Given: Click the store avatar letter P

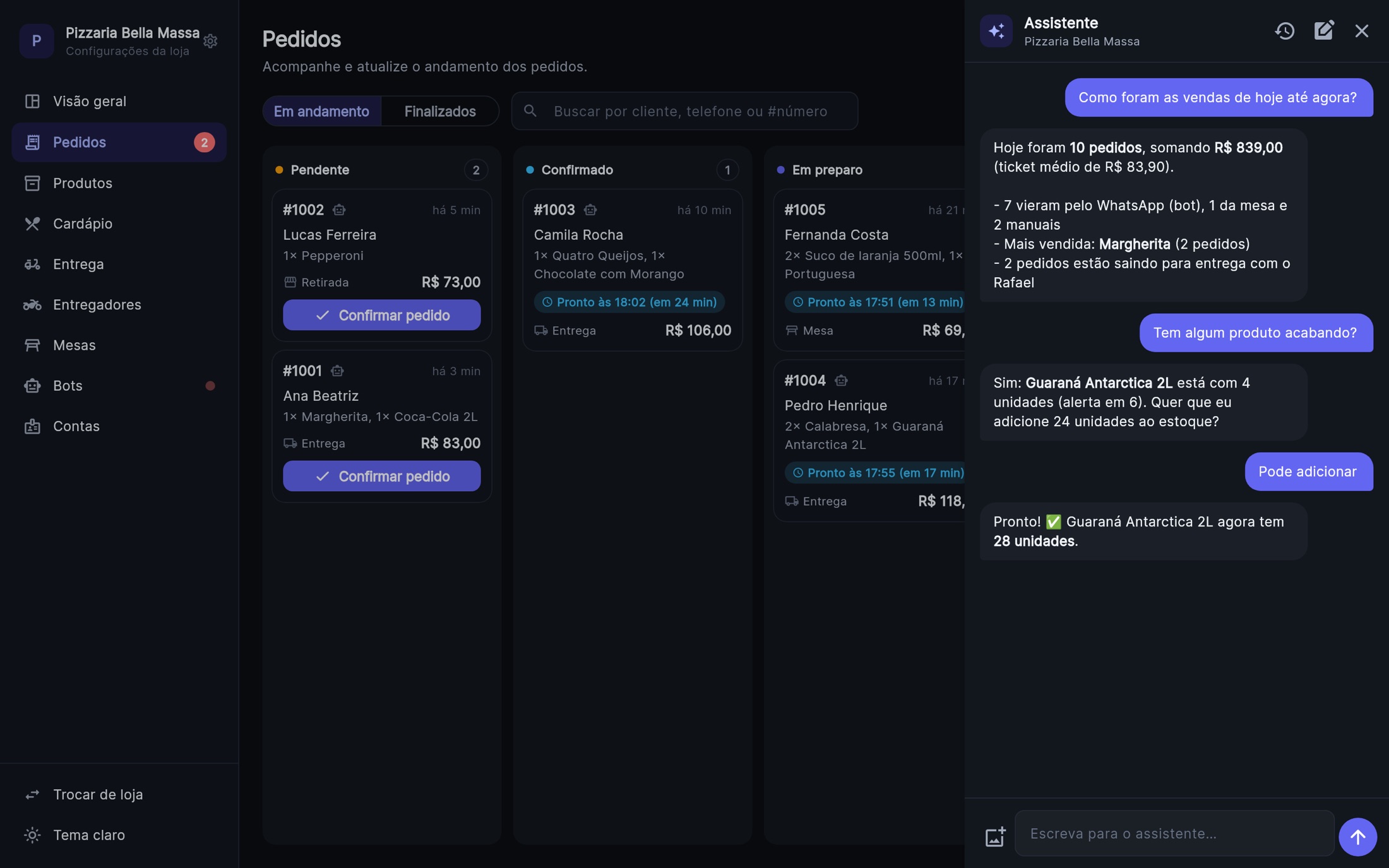Looking at the screenshot, I should [x=37, y=41].
